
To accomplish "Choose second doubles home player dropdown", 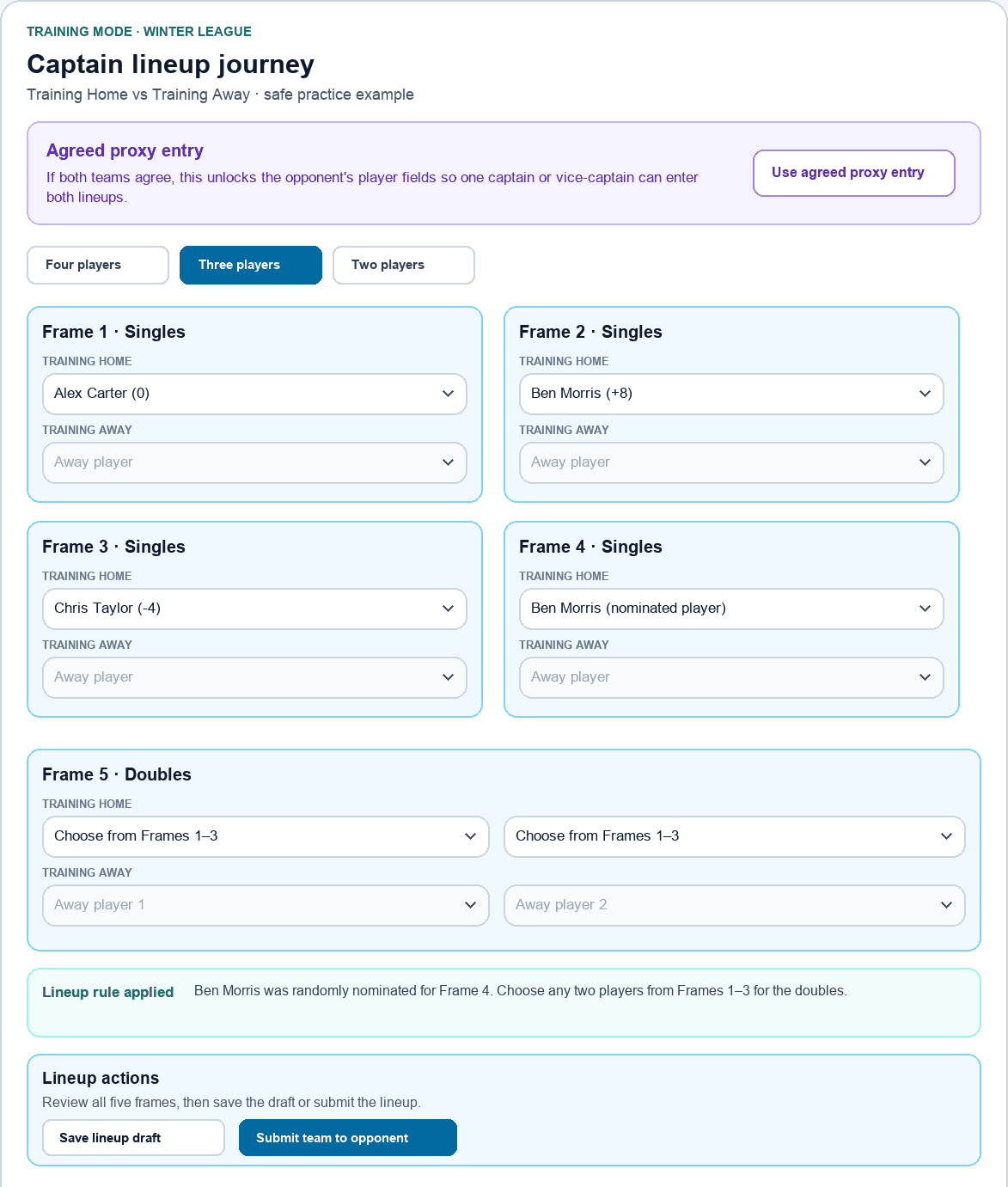I will [x=734, y=836].
